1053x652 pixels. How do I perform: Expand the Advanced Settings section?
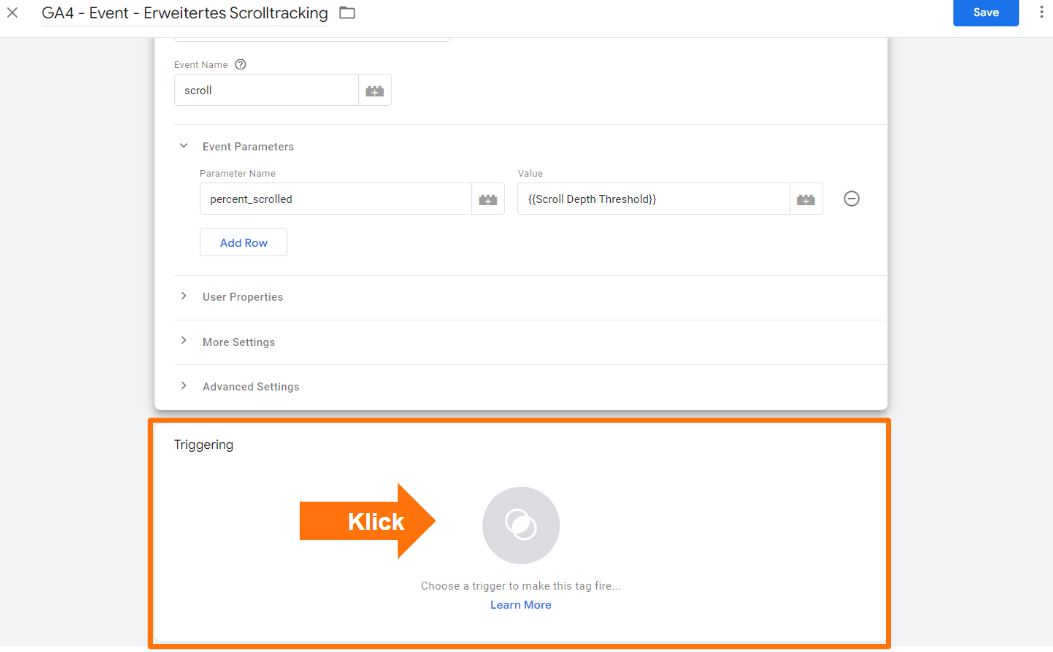(x=250, y=387)
